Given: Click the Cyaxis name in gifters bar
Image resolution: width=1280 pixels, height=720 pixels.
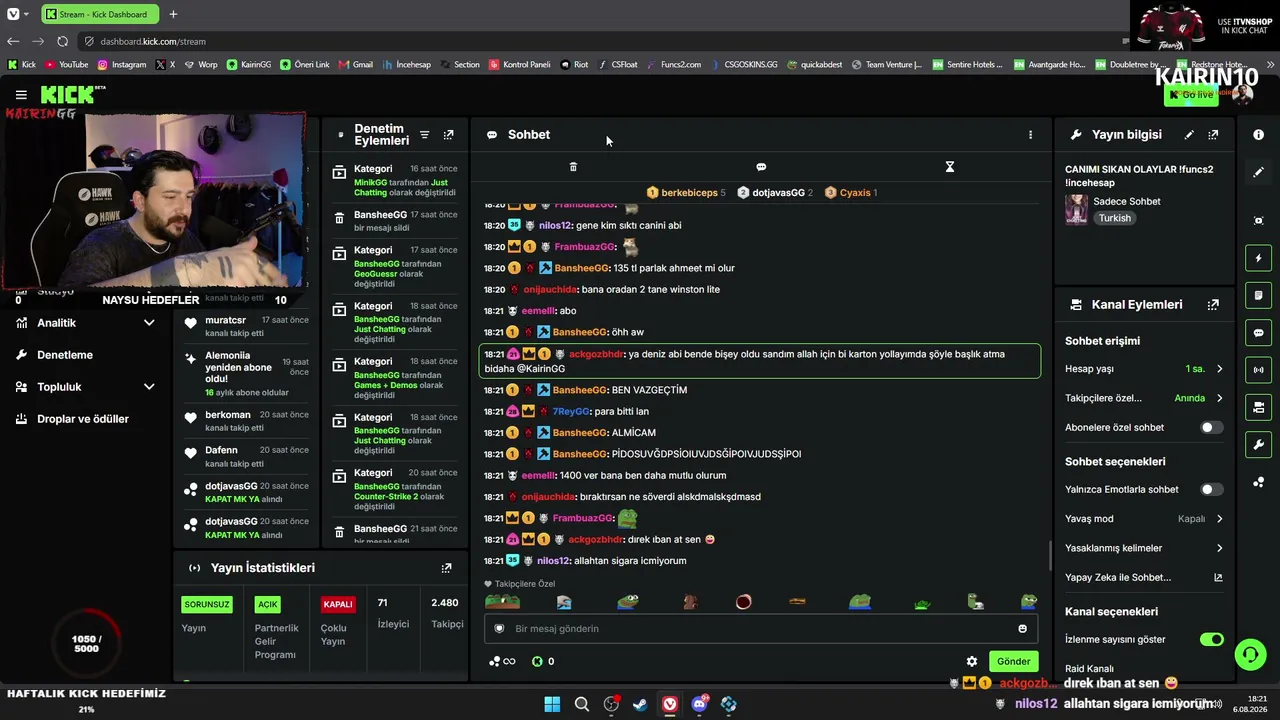Looking at the screenshot, I should [855, 193].
